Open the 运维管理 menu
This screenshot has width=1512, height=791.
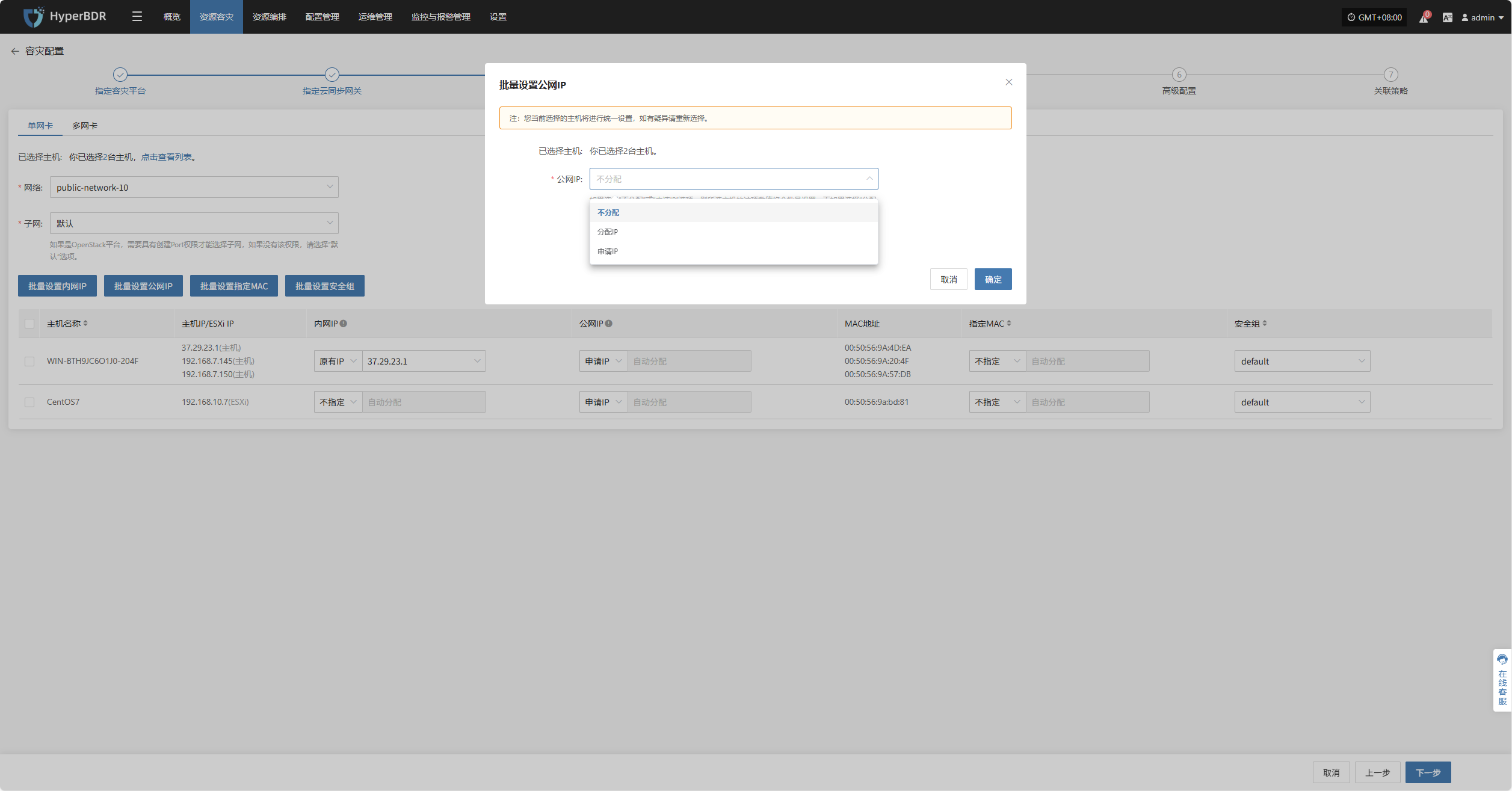point(375,17)
